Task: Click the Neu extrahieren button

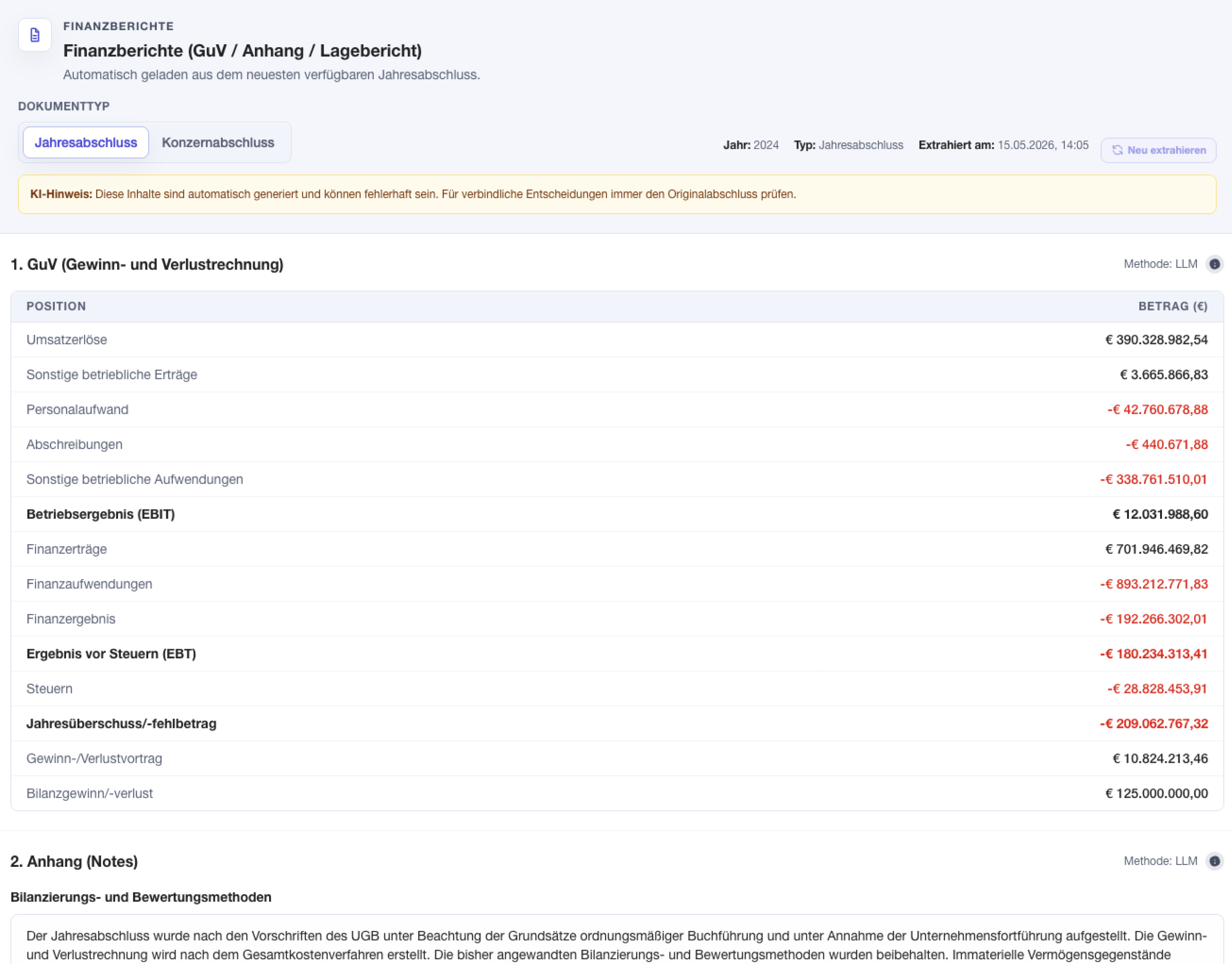Action: pyautogui.click(x=1158, y=150)
